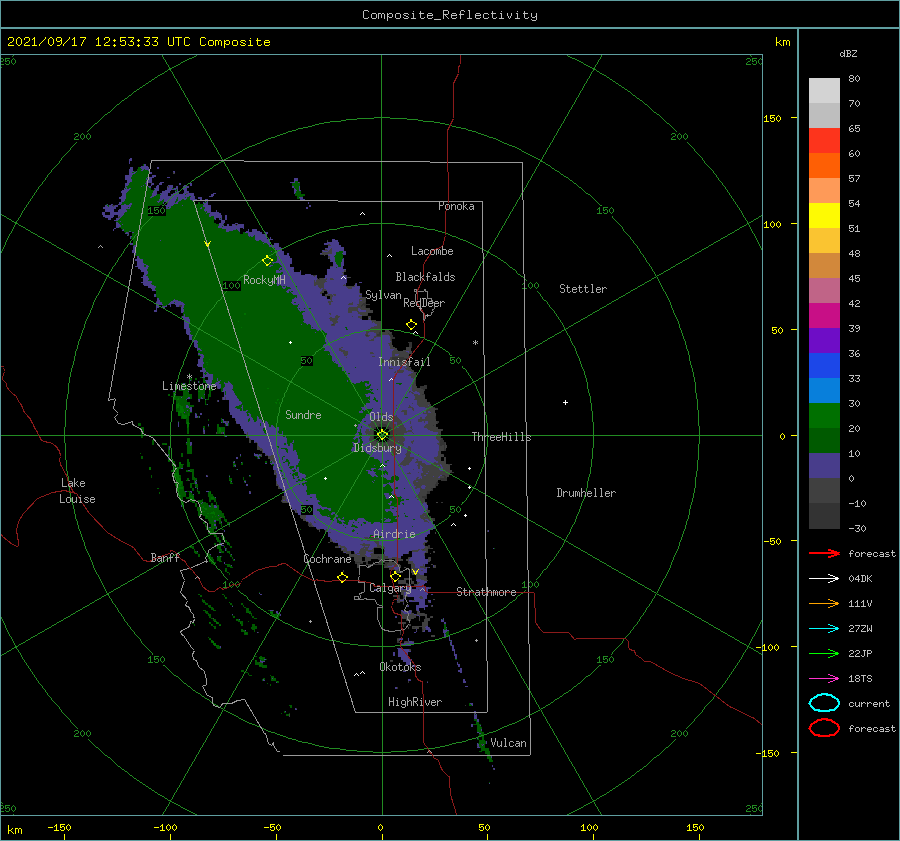Image resolution: width=900 pixels, height=841 pixels.
Task: Click the Limestone label
Action: [189, 386]
